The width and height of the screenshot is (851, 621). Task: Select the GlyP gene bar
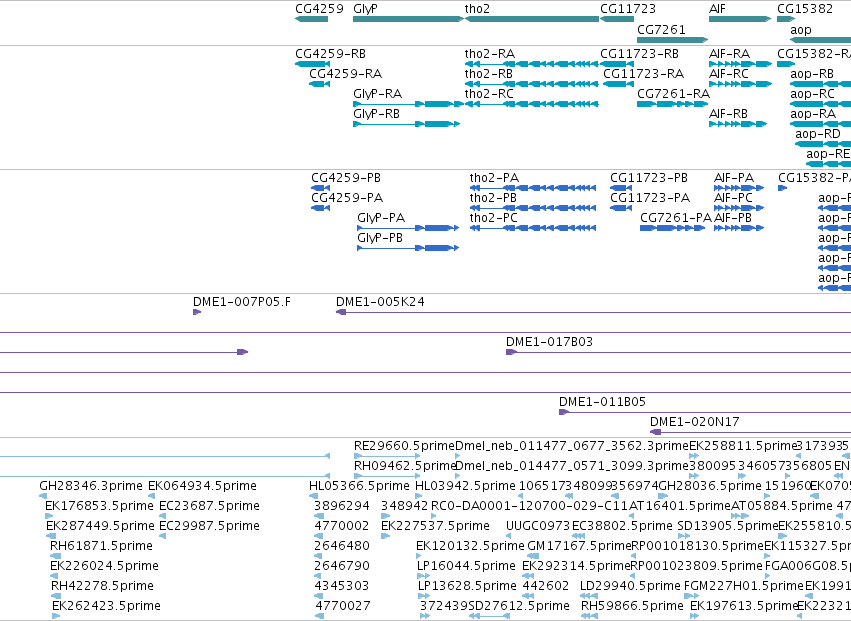[x=408, y=19]
